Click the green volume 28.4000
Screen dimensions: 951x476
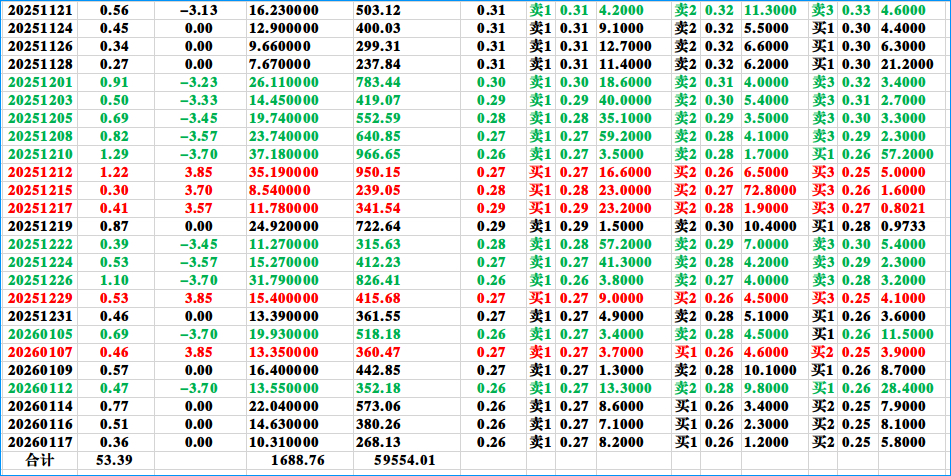tap(907, 388)
